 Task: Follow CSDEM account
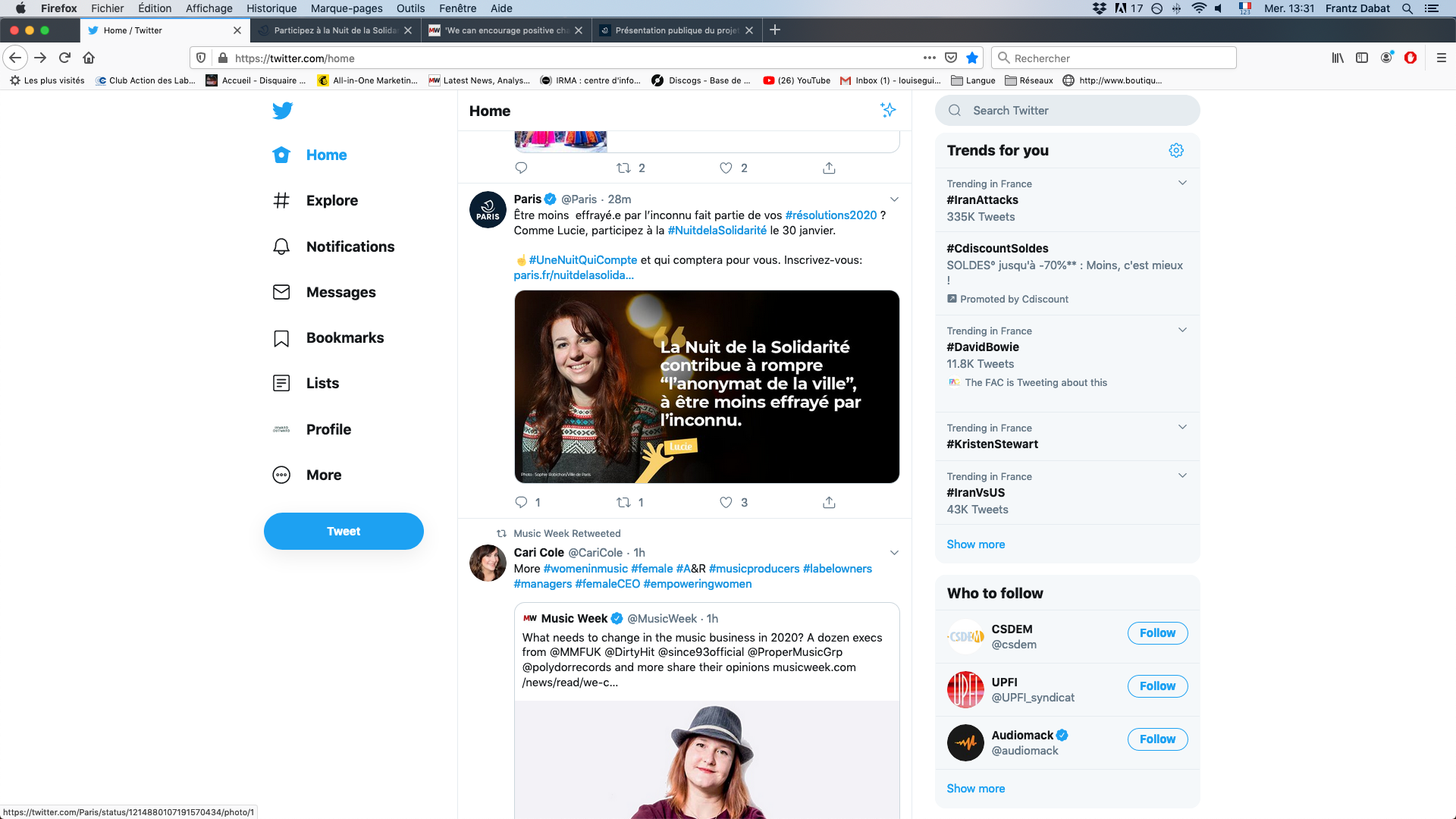[x=1157, y=633]
